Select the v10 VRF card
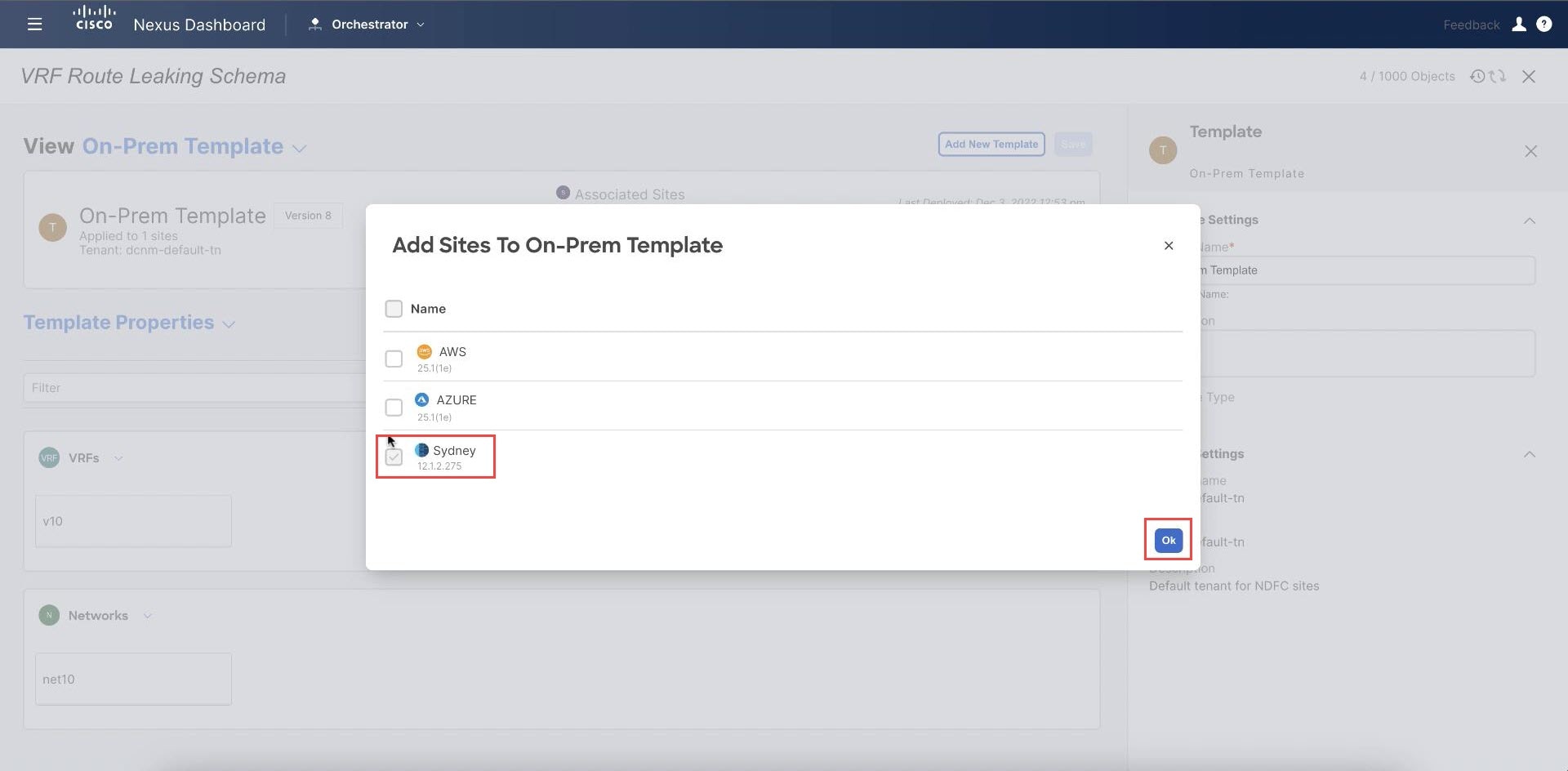Screen dimensions: 1568x771 point(133,521)
